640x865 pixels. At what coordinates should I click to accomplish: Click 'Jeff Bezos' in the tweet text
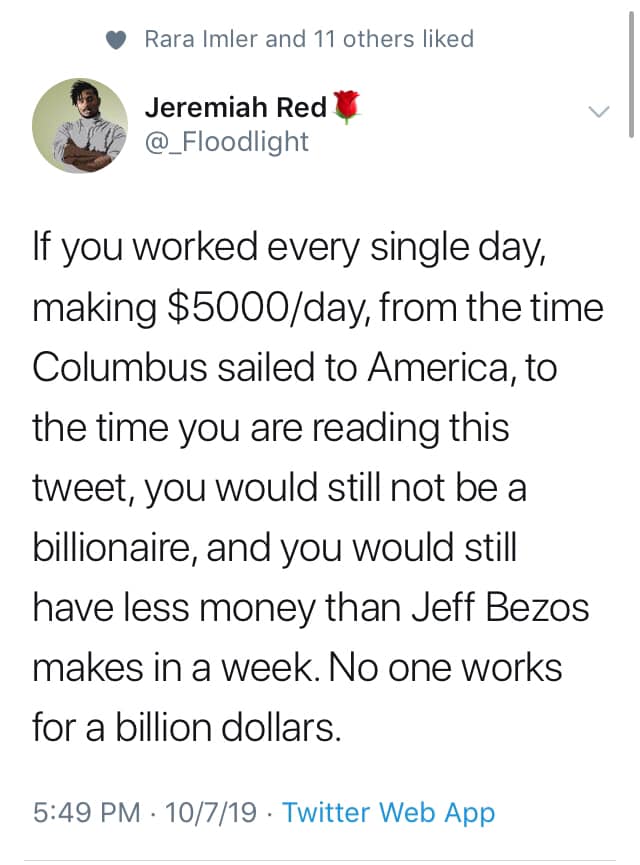click(500, 607)
